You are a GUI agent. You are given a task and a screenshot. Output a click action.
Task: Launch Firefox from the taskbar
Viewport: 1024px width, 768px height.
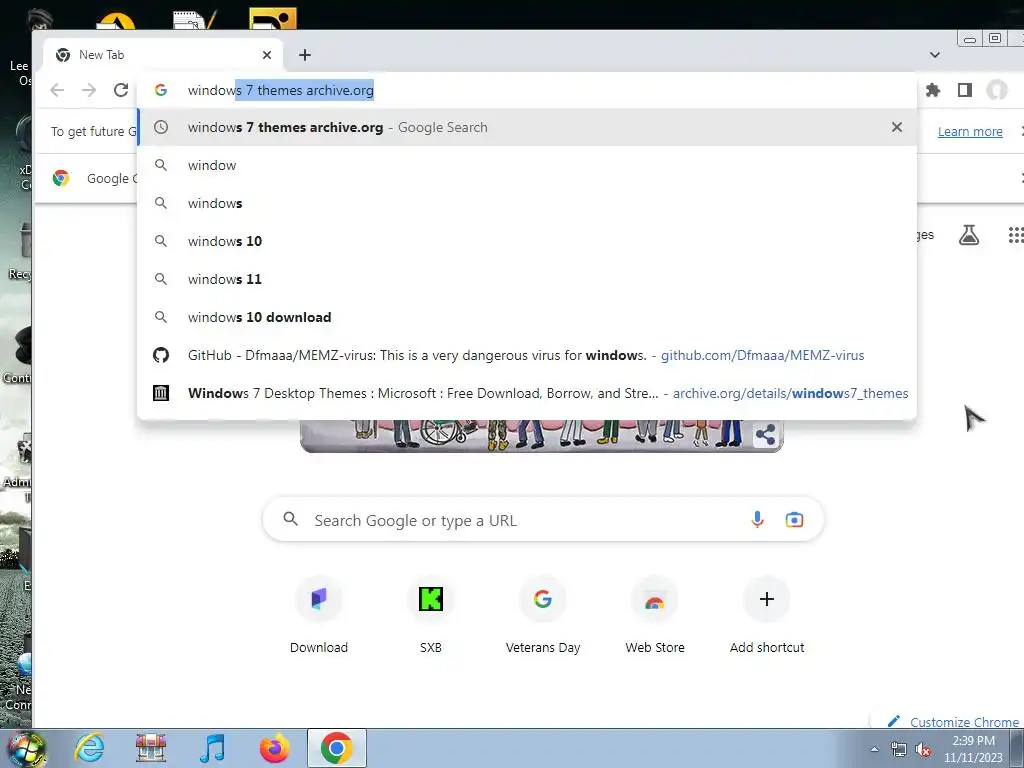(274, 748)
